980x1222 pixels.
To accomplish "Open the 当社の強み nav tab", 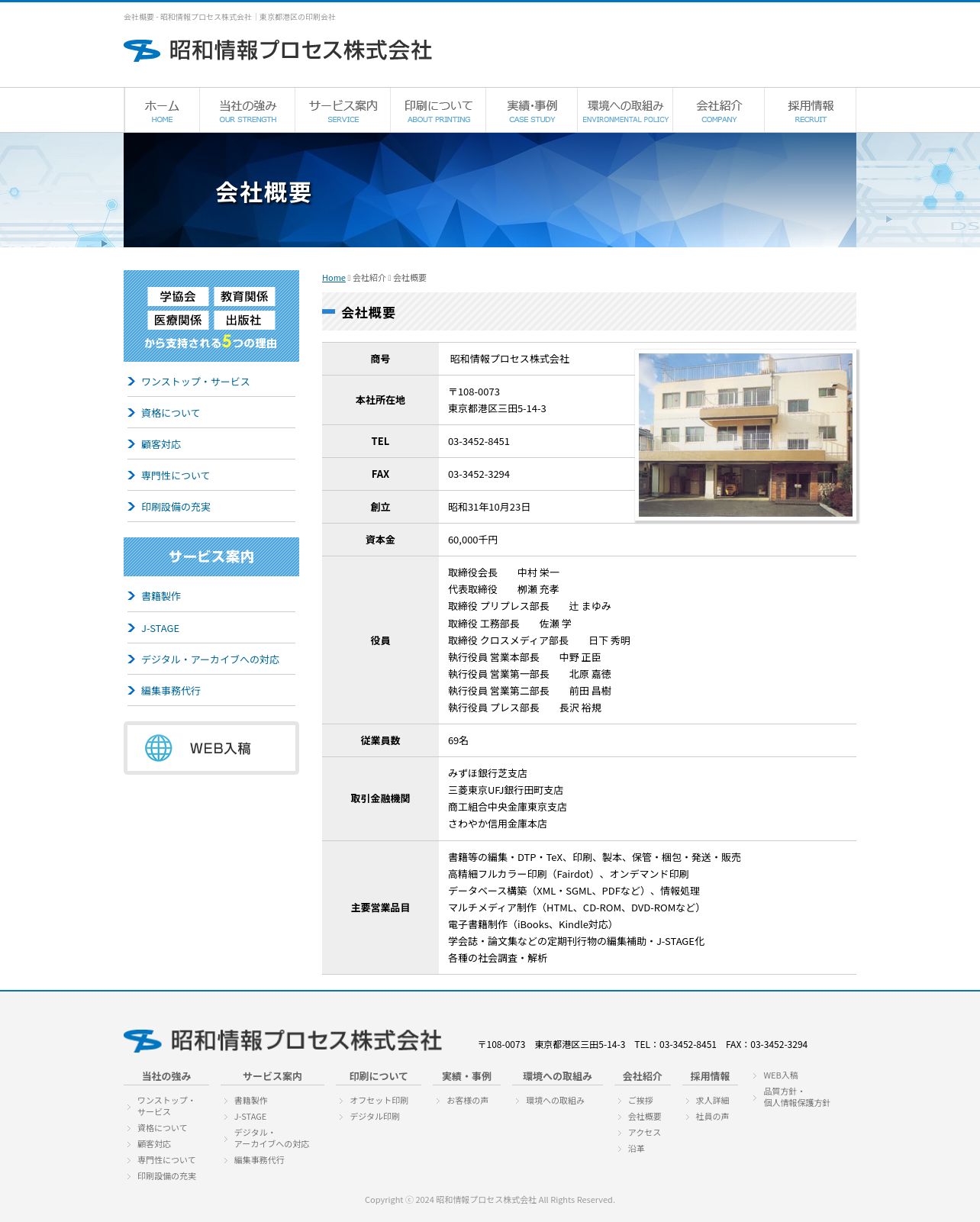I will pyautogui.click(x=247, y=110).
